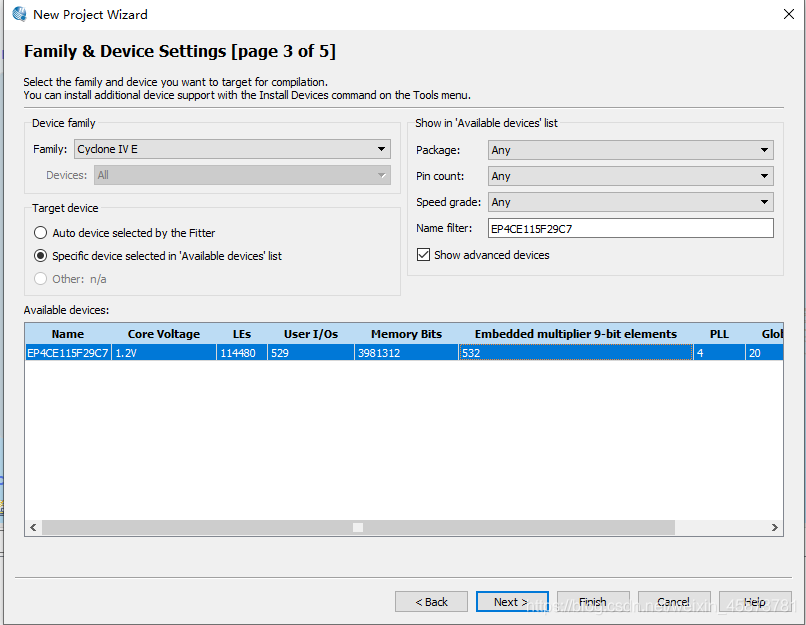This screenshot has height=625, width=806.
Task: Click the 3981312 Memory Bits cell
Action: click(x=406, y=353)
